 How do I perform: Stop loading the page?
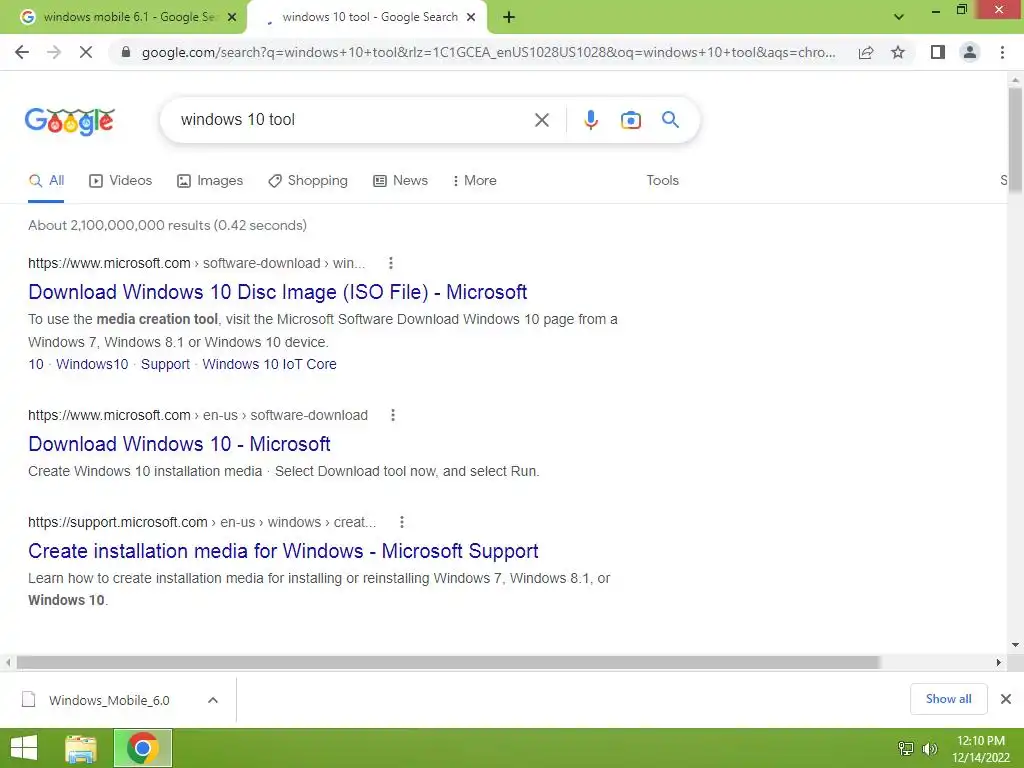(x=86, y=52)
